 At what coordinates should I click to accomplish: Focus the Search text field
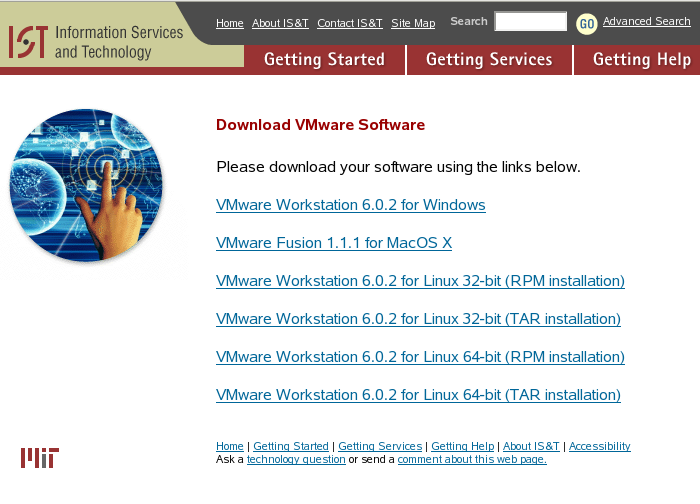click(531, 21)
